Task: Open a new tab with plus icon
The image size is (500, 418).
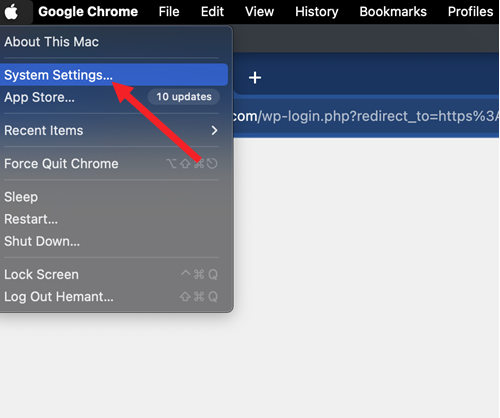Action: [255, 78]
